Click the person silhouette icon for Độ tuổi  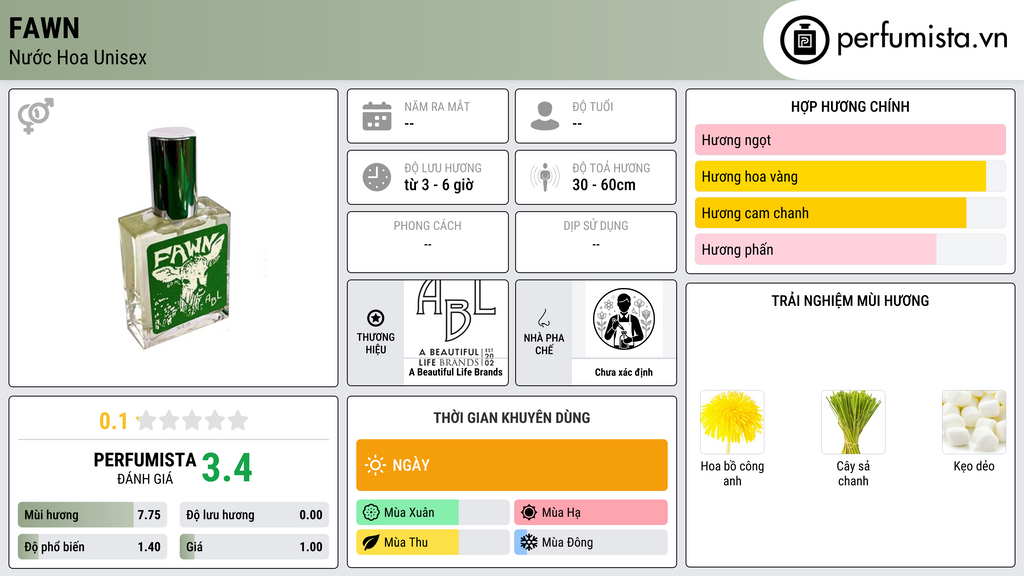click(545, 116)
